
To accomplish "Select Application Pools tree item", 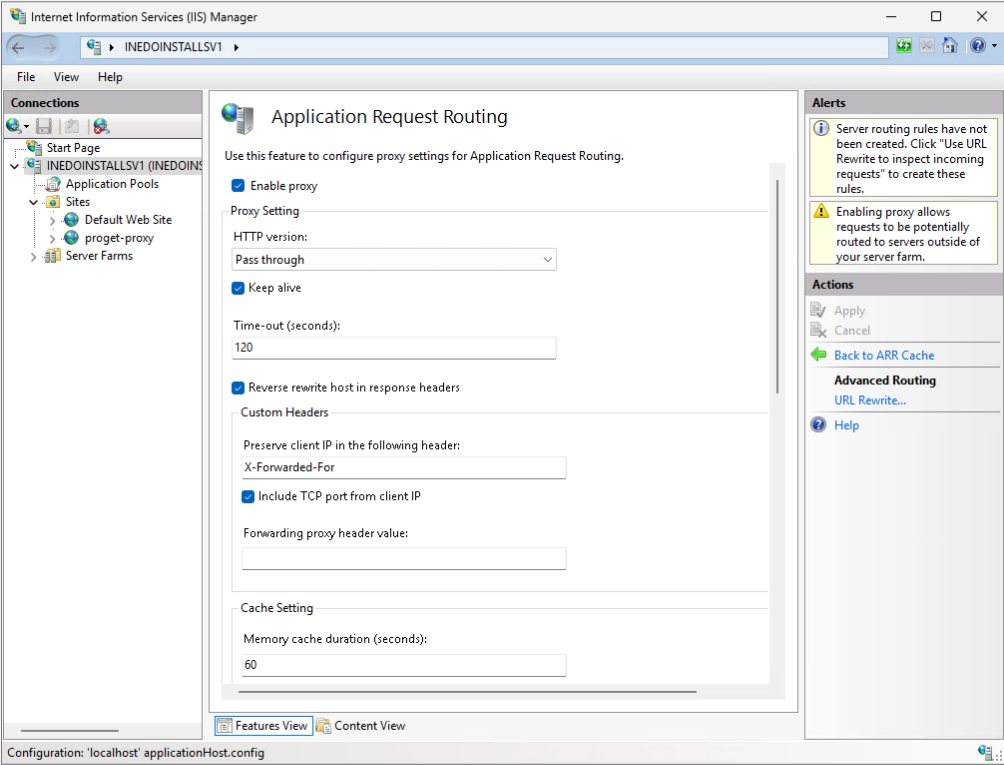I will point(112,184).
